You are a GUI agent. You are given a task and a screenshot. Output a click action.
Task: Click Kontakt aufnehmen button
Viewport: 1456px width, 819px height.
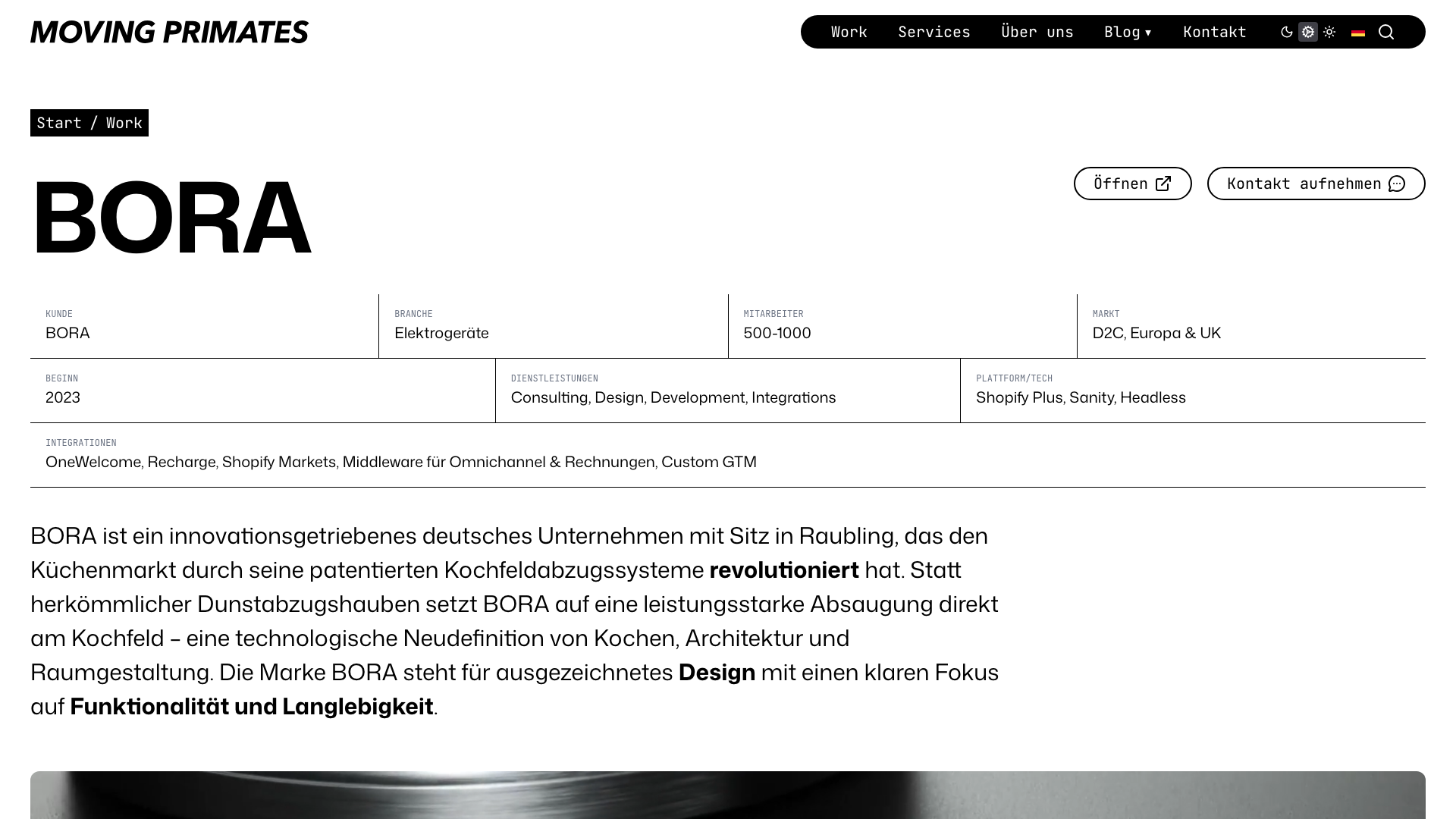click(1316, 184)
